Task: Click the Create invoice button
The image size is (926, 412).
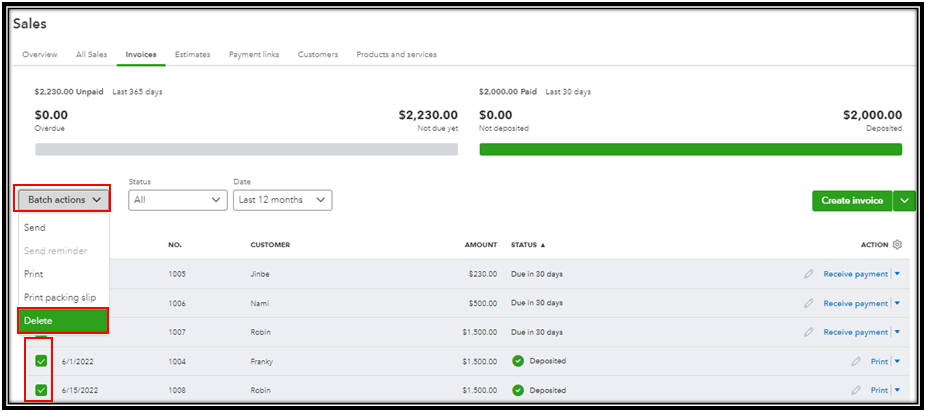Action: coord(851,201)
